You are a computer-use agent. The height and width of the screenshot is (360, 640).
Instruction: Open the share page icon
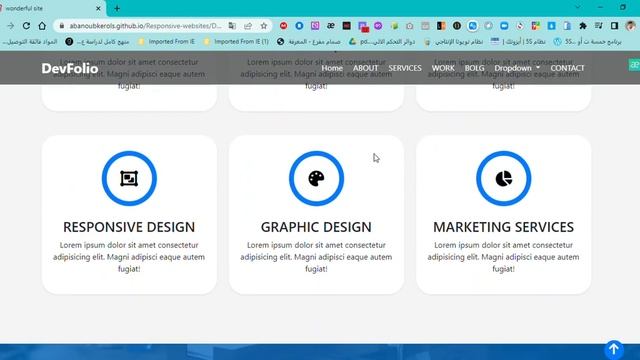[x=248, y=26]
